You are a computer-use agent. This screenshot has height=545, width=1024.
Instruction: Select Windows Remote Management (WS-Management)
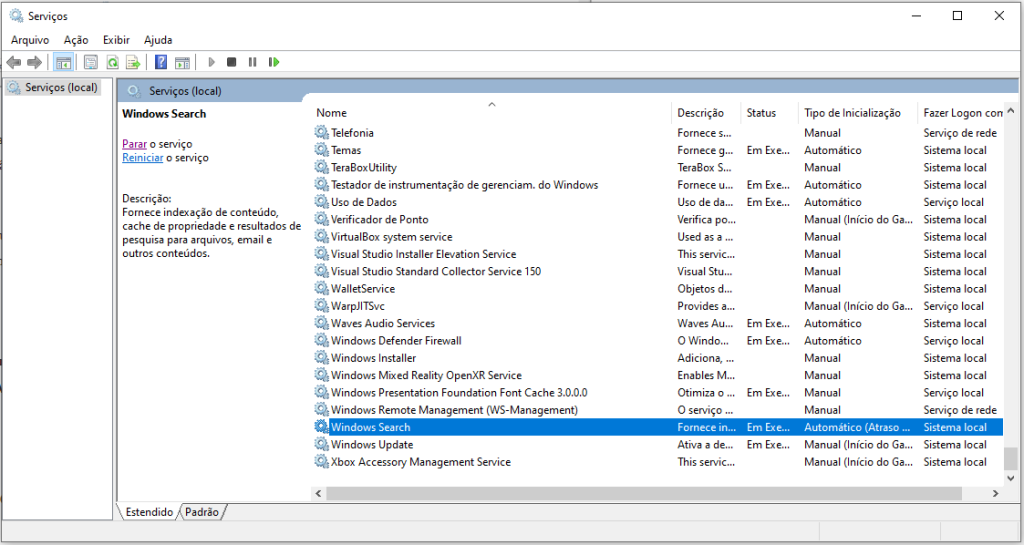[454, 410]
